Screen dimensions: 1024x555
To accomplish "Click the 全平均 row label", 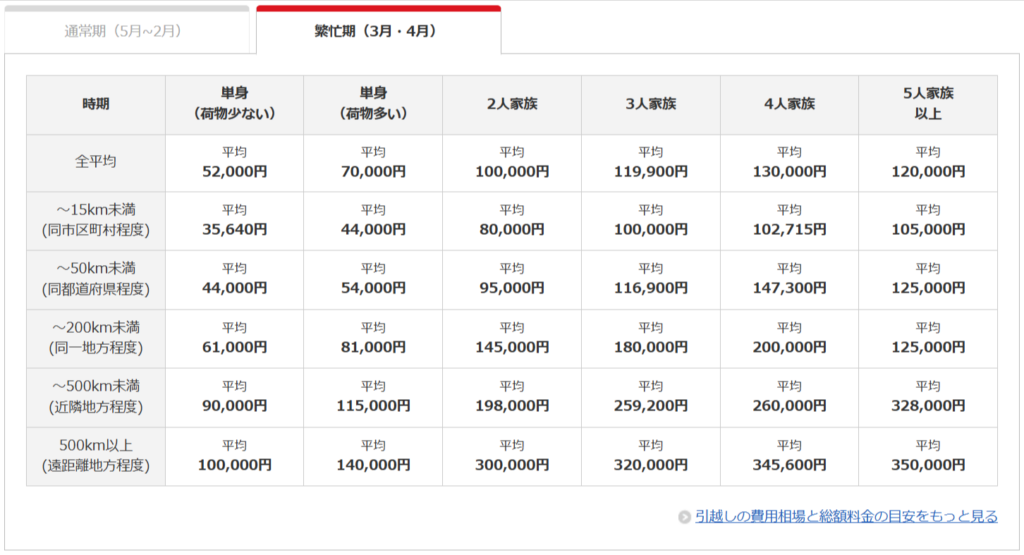I will tap(96, 161).
